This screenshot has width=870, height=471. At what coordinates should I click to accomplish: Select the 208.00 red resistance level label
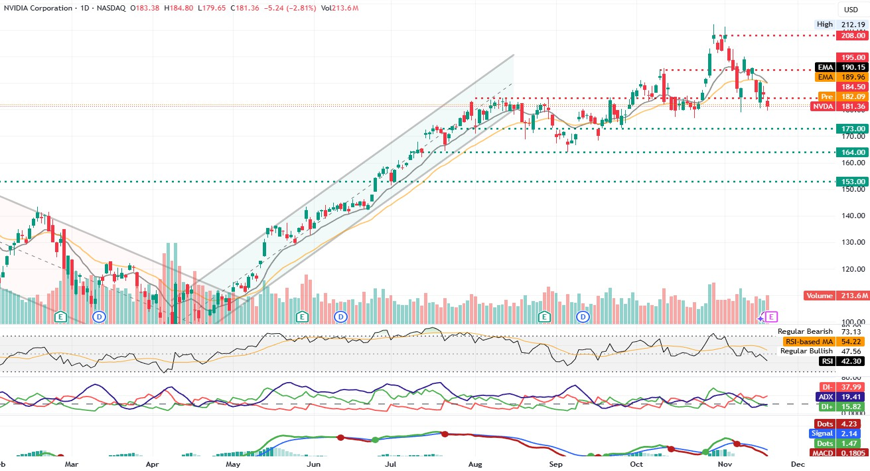pos(852,35)
